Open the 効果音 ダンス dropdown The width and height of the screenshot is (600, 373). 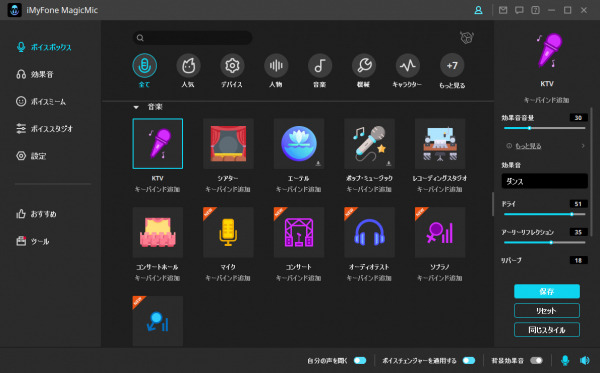point(545,181)
